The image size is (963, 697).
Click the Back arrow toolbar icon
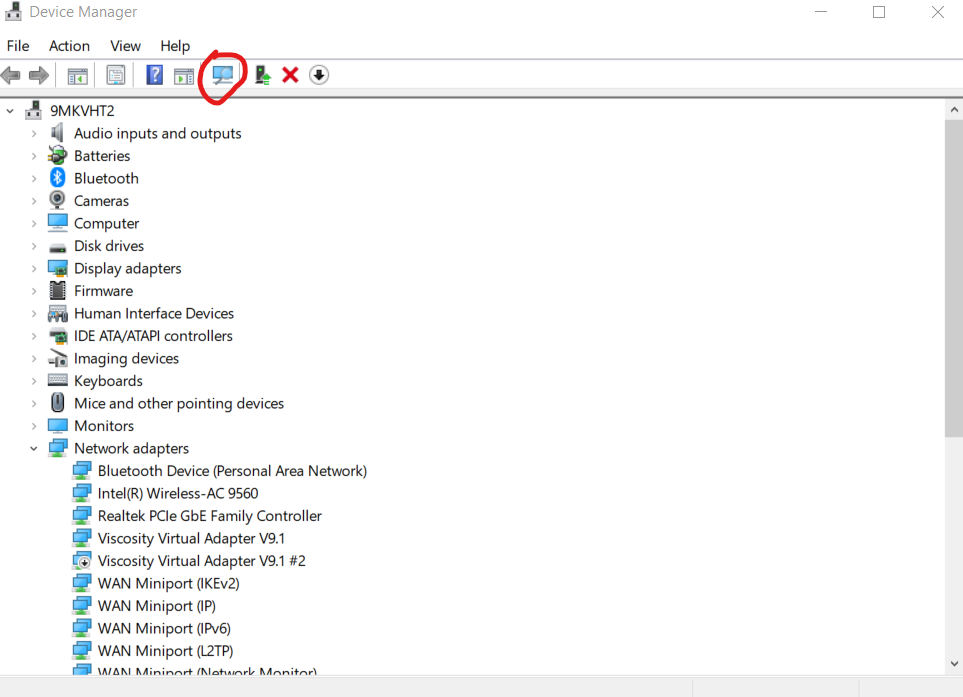(x=11, y=76)
